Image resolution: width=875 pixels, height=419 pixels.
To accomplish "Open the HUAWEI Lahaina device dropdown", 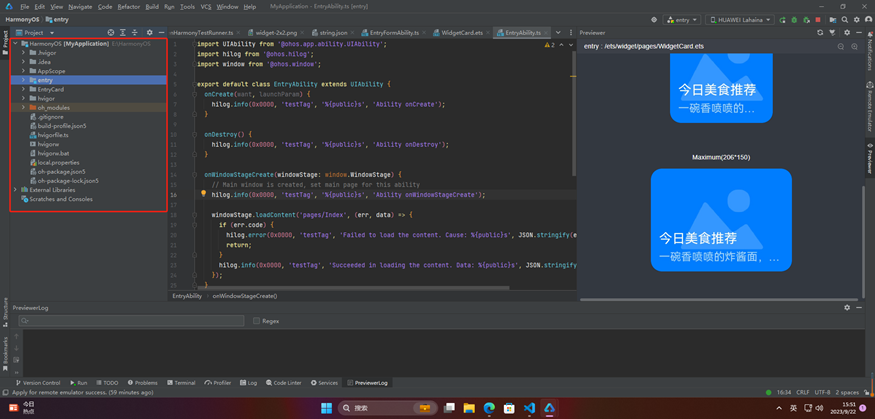I will (x=740, y=20).
